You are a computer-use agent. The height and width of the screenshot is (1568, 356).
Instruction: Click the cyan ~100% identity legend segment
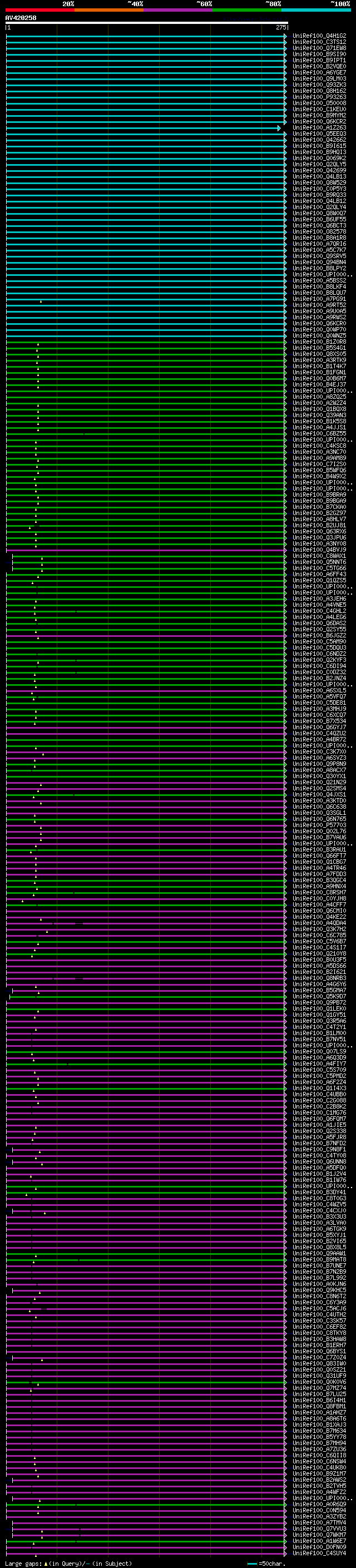tap(317, 10)
